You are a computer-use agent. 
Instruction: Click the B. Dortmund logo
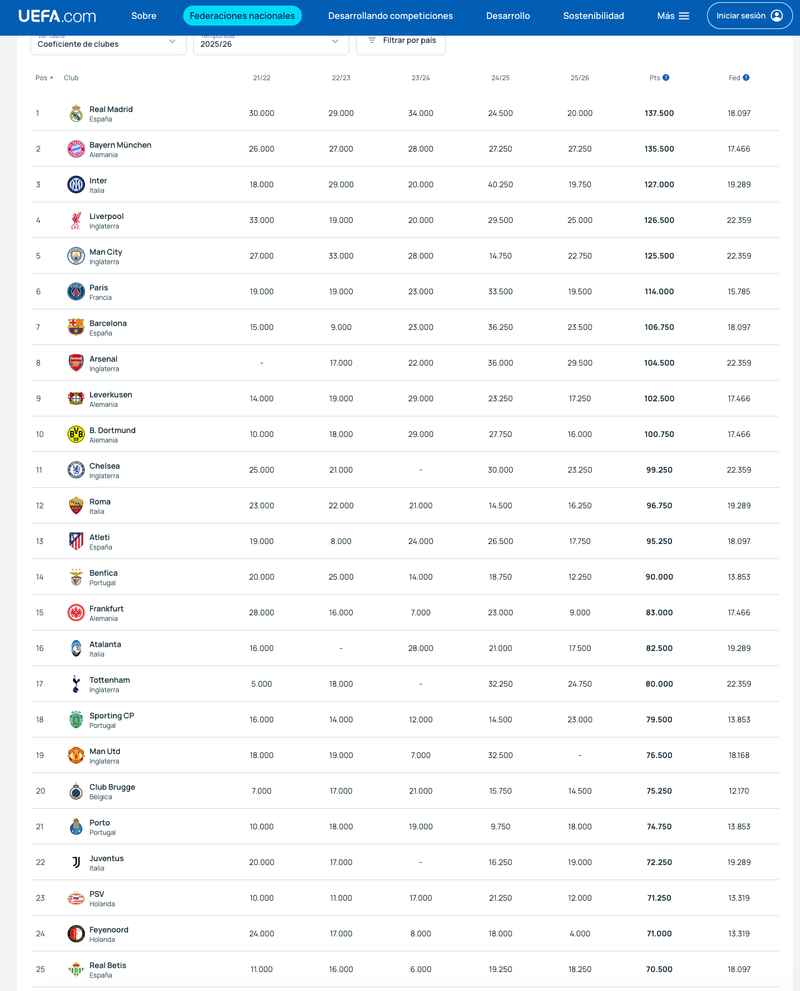[x=76, y=434]
